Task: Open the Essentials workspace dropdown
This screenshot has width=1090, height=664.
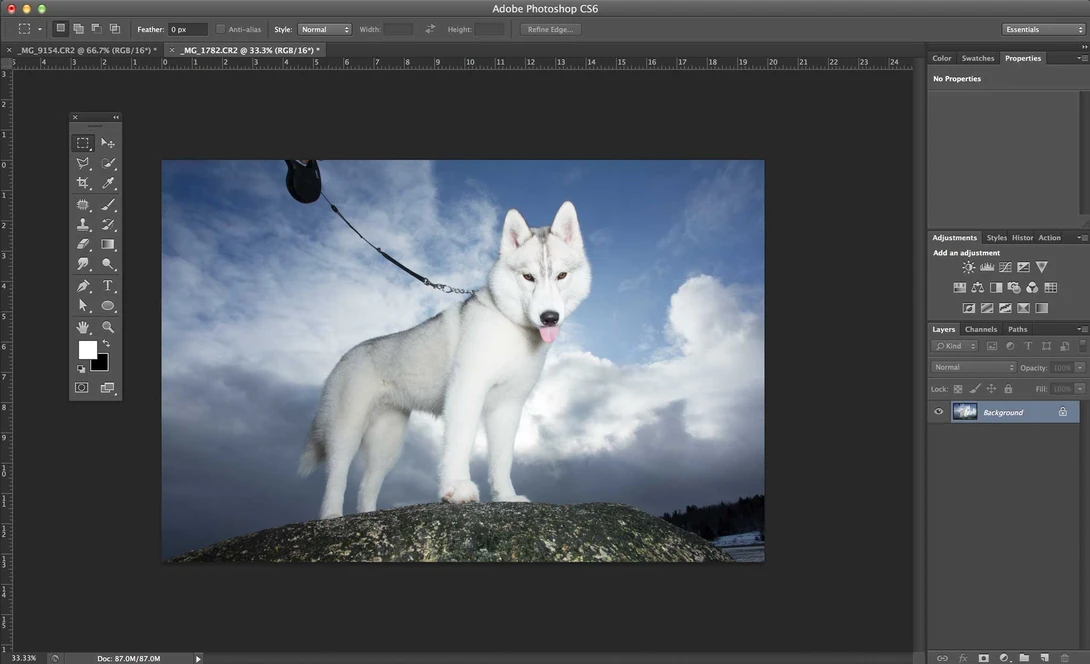Action: 1043,29
